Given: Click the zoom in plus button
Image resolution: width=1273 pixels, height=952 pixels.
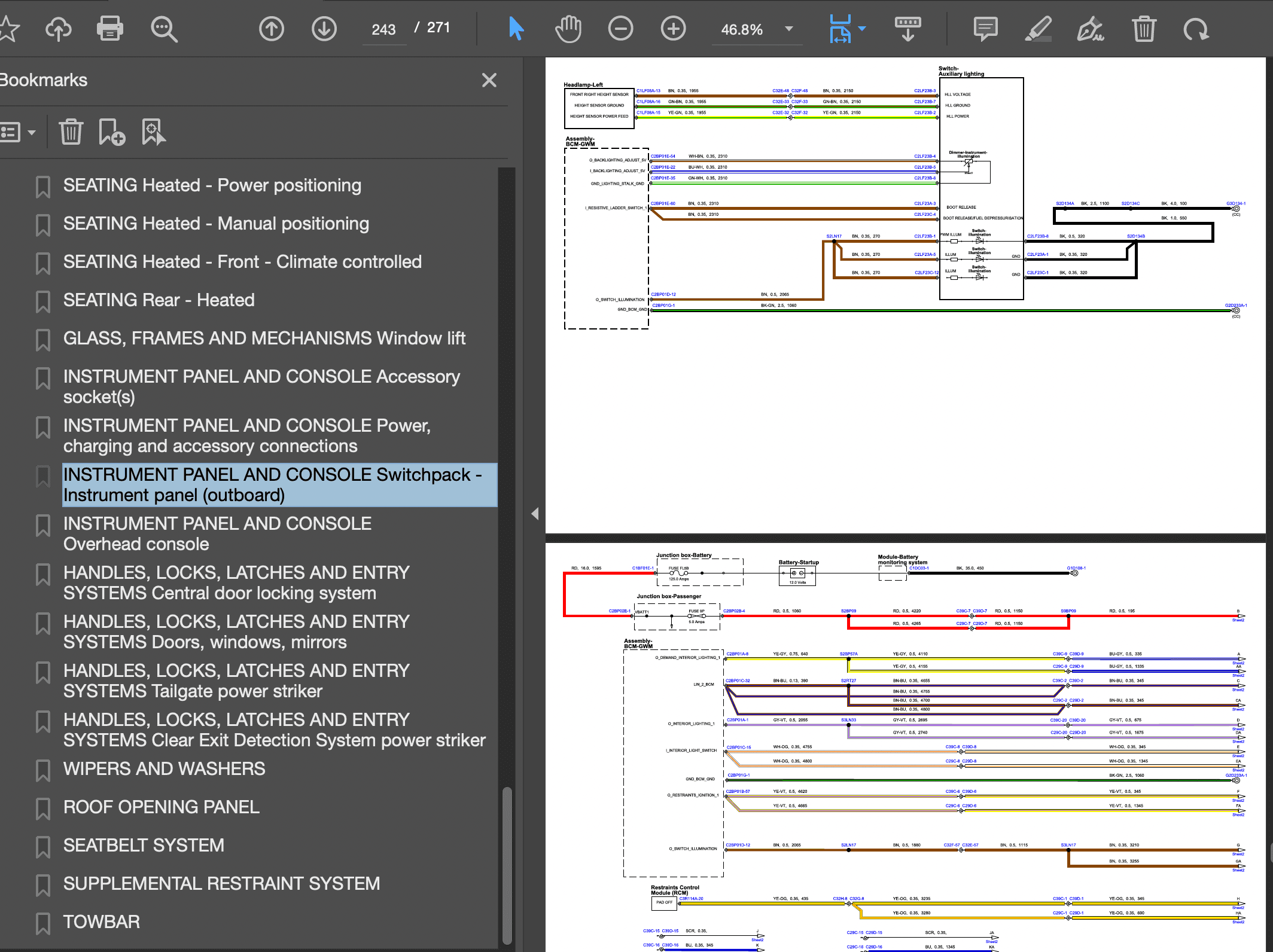Looking at the screenshot, I should [x=673, y=29].
